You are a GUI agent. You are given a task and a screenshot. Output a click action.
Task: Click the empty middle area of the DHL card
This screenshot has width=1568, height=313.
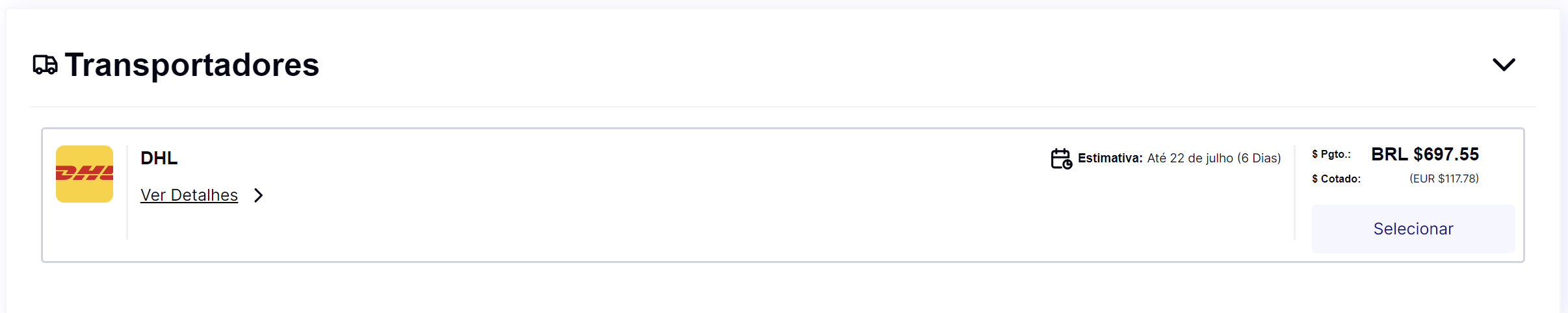tap(650, 208)
